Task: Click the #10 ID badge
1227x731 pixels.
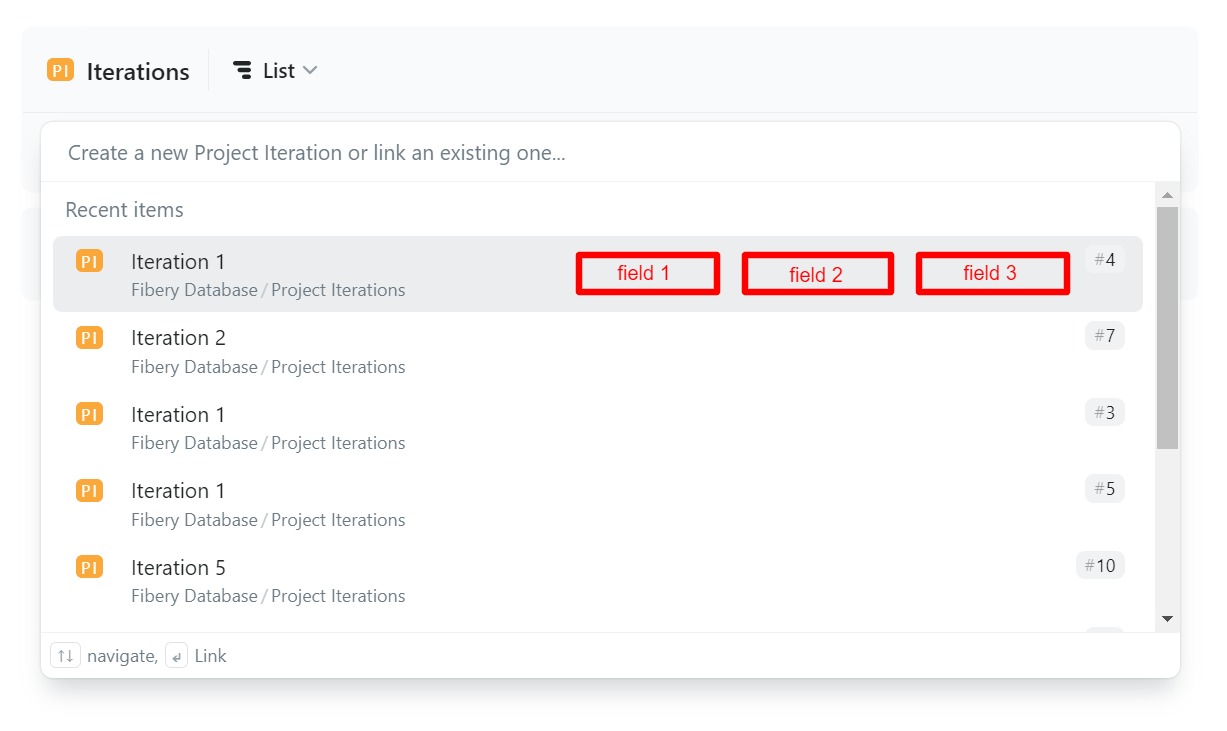Action: 1100,566
